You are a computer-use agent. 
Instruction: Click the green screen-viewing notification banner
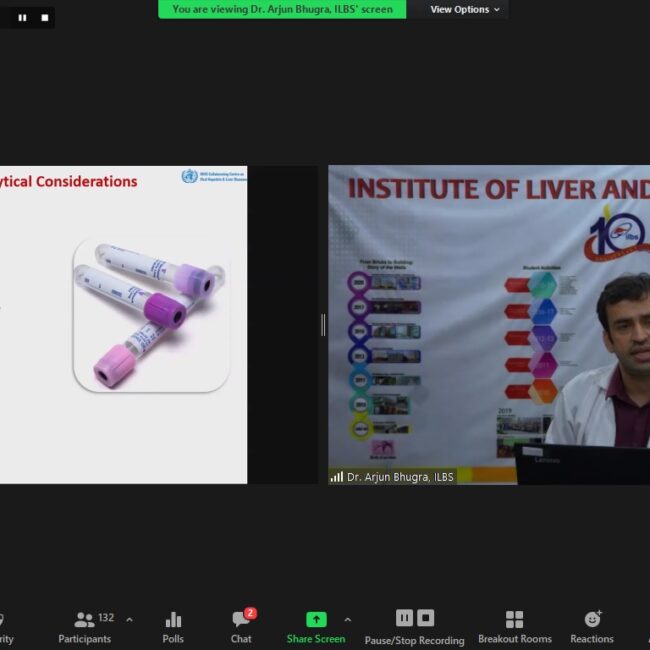tap(282, 9)
